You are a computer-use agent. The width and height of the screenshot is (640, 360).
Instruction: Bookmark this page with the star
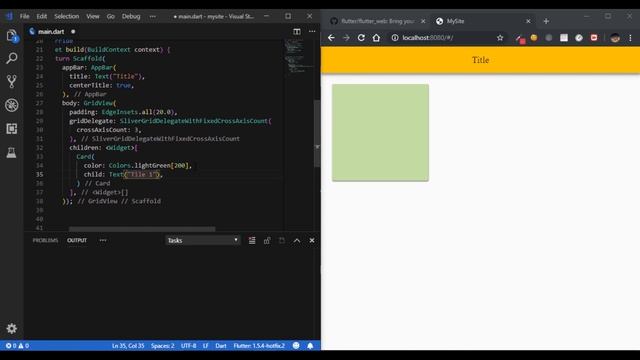pos(500,38)
